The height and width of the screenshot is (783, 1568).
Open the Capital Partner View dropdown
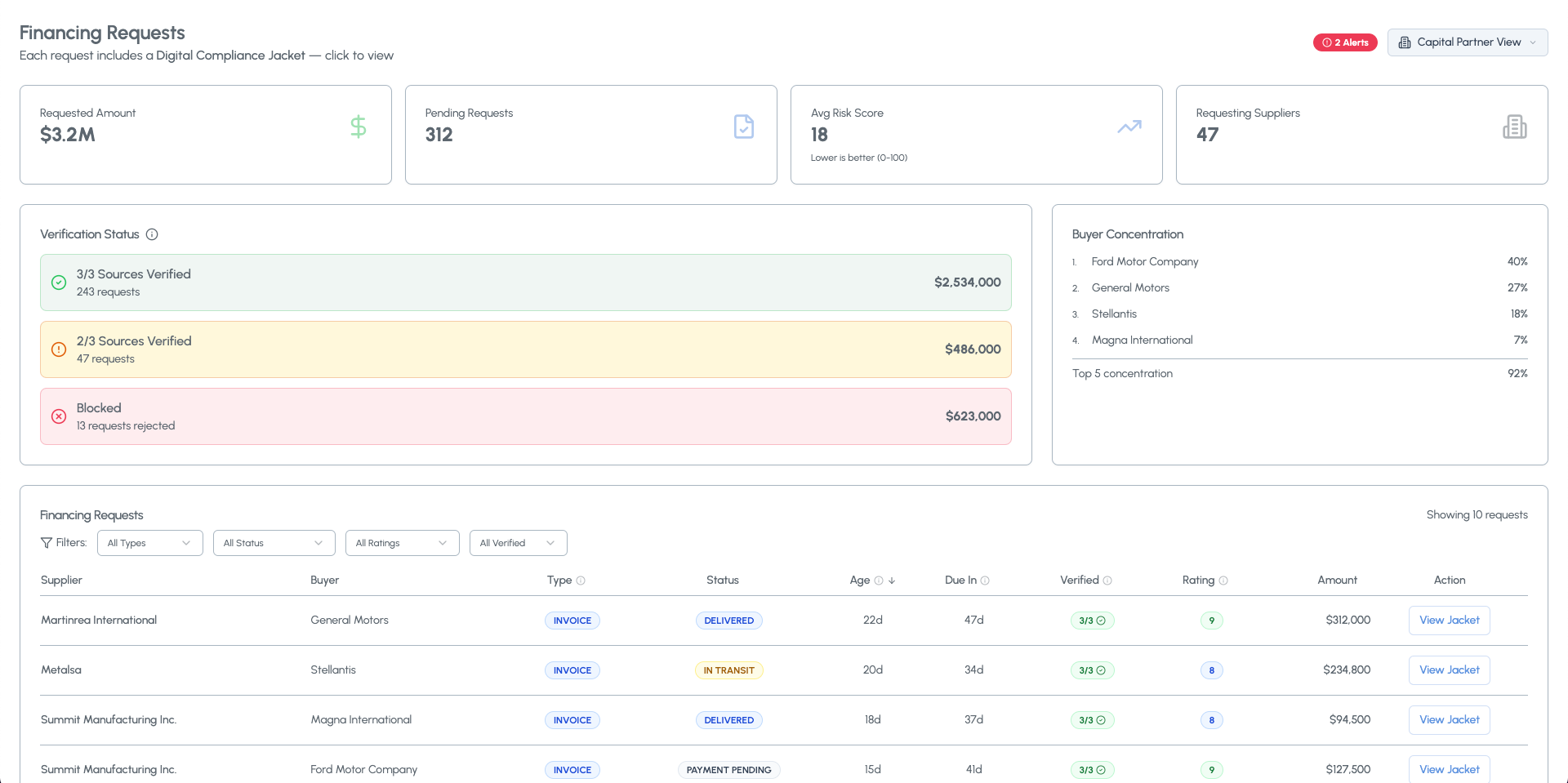click(x=1467, y=42)
